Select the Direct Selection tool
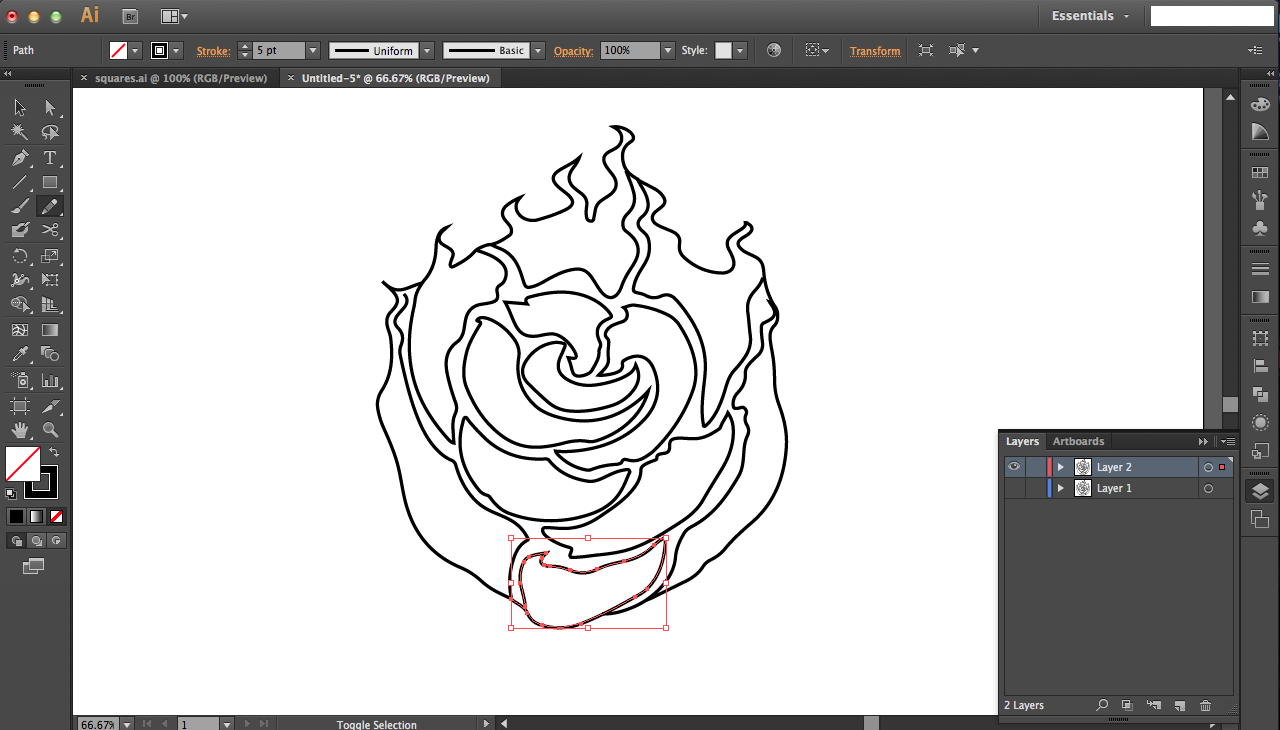 (x=50, y=108)
